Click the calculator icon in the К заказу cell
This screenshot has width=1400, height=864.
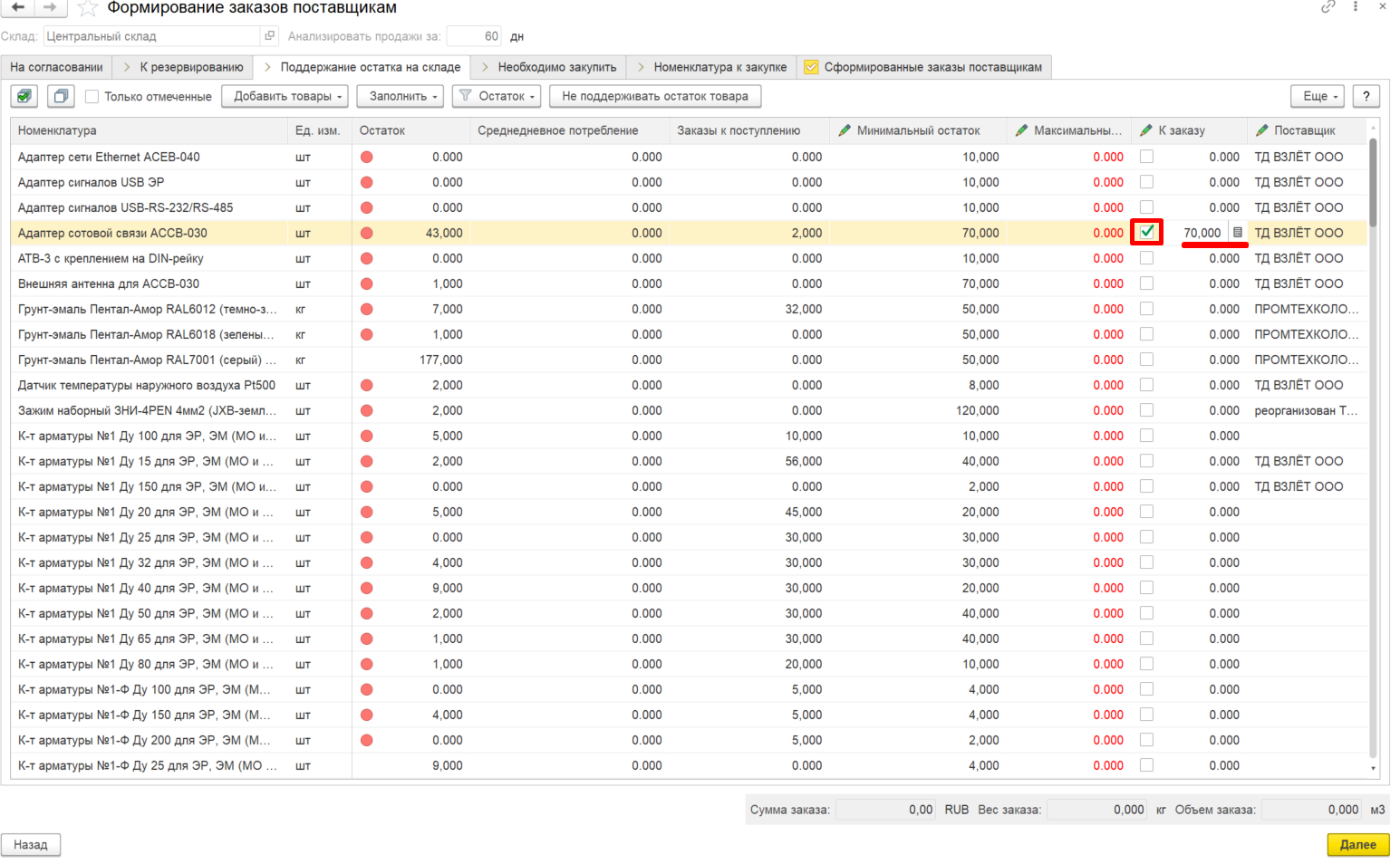[1237, 233]
